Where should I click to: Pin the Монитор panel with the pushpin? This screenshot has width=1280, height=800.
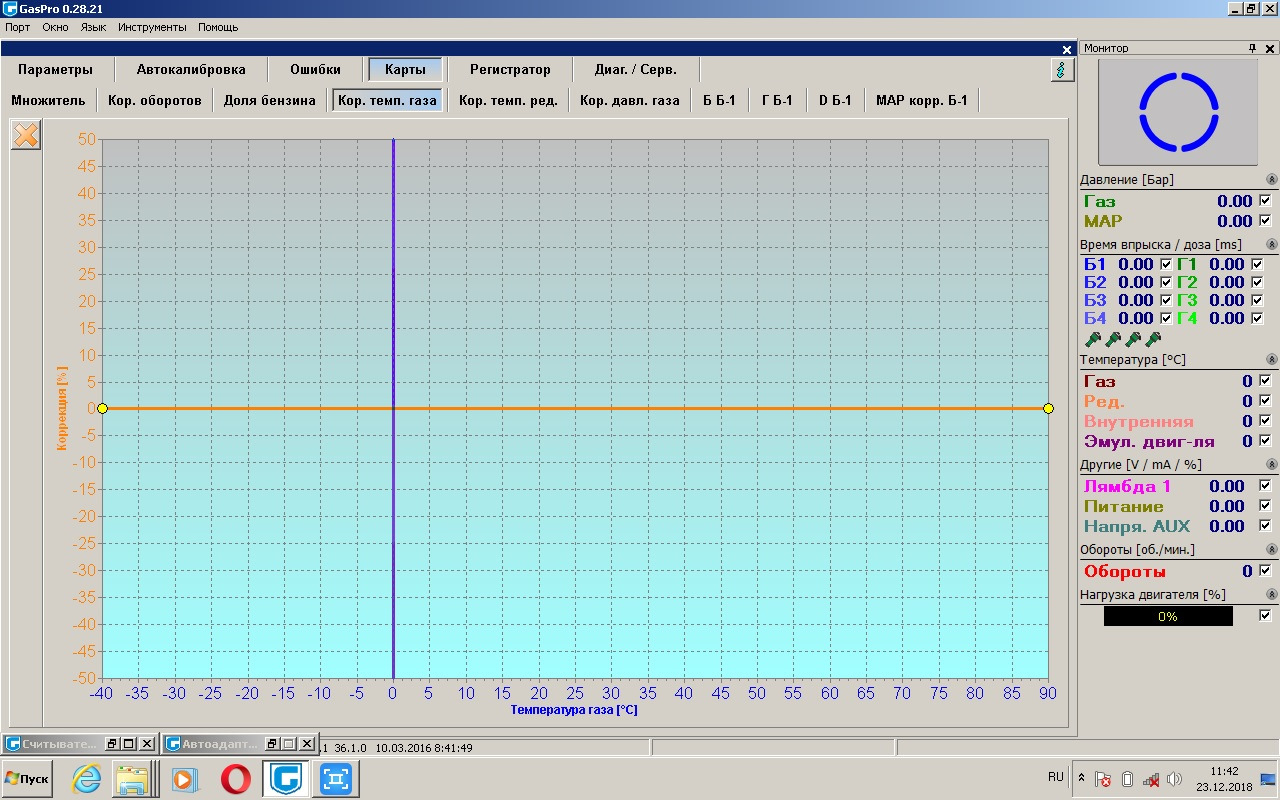(1252, 48)
